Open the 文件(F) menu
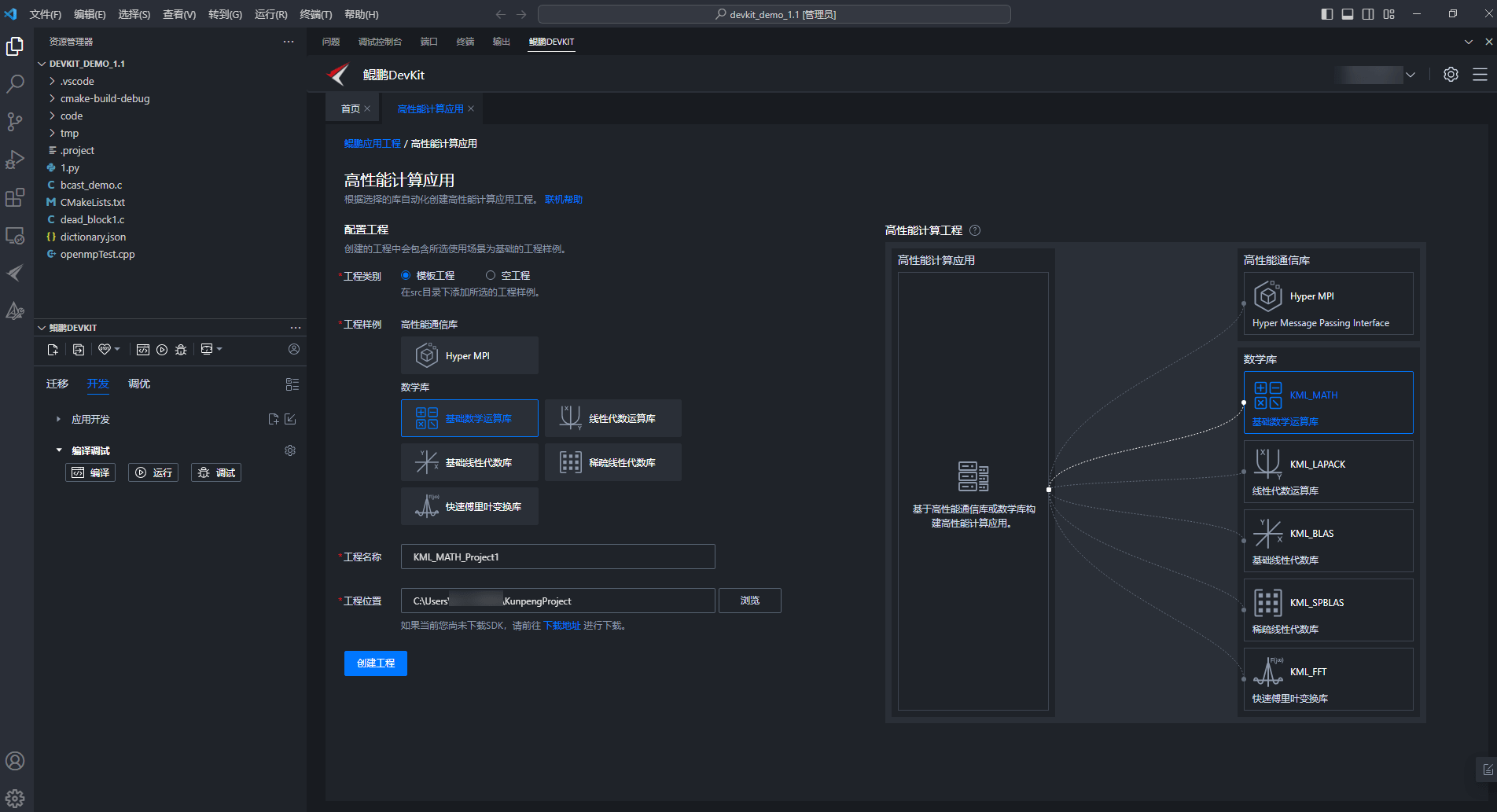 45,14
